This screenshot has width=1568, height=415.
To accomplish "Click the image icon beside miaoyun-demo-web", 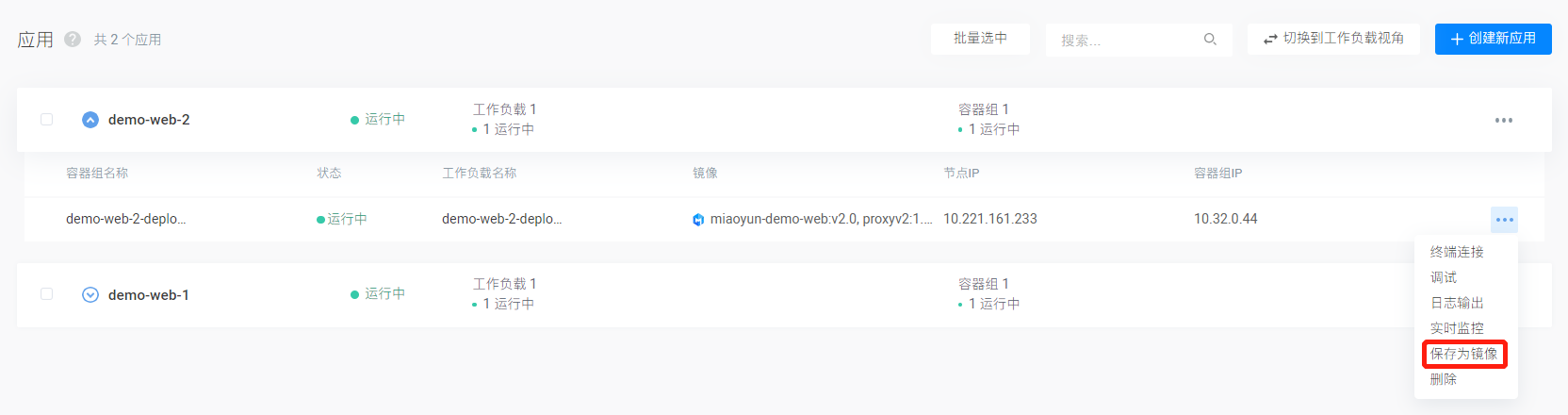I will click(x=698, y=220).
